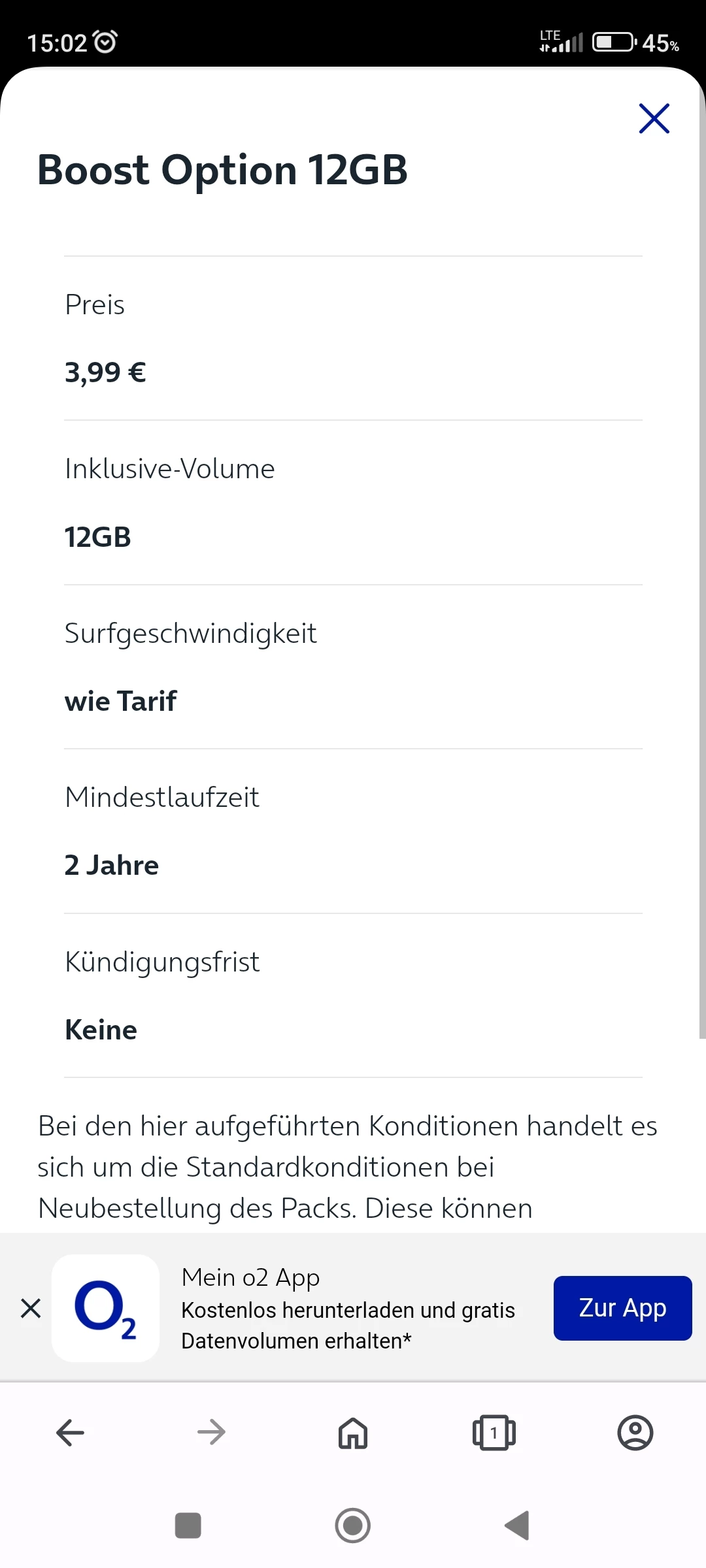This screenshot has width=706, height=1568.
Task: Tap the alarm clock status icon
Action: (105, 42)
